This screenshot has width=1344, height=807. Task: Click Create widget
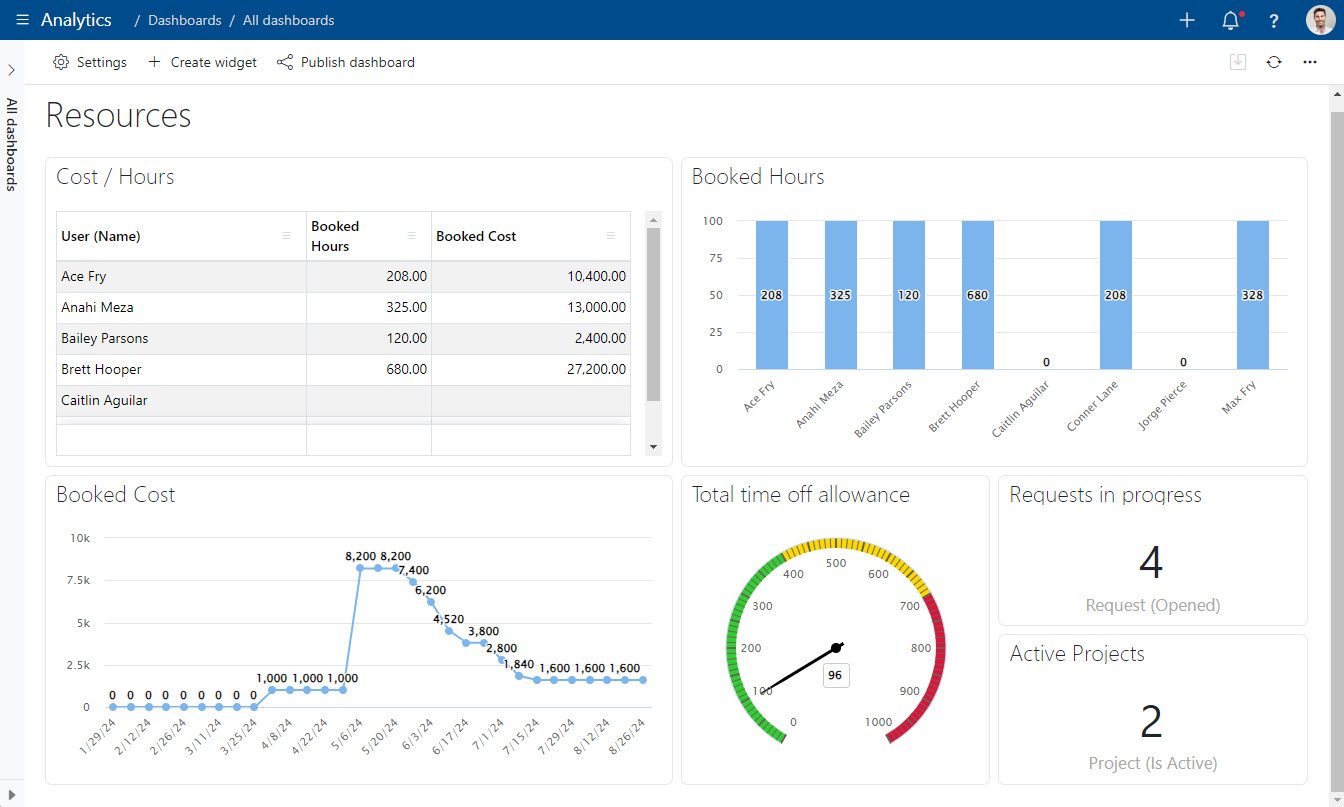202,62
